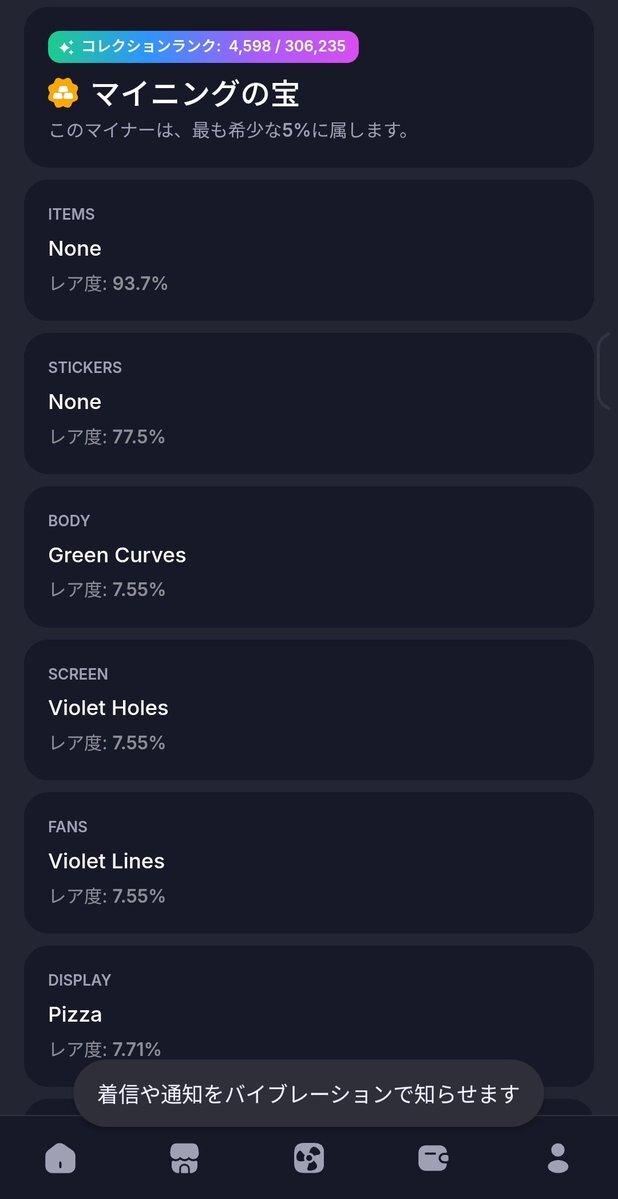Click the sparkle icon in rank badge
The image size is (618, 1199).
(x=66, y=47)
